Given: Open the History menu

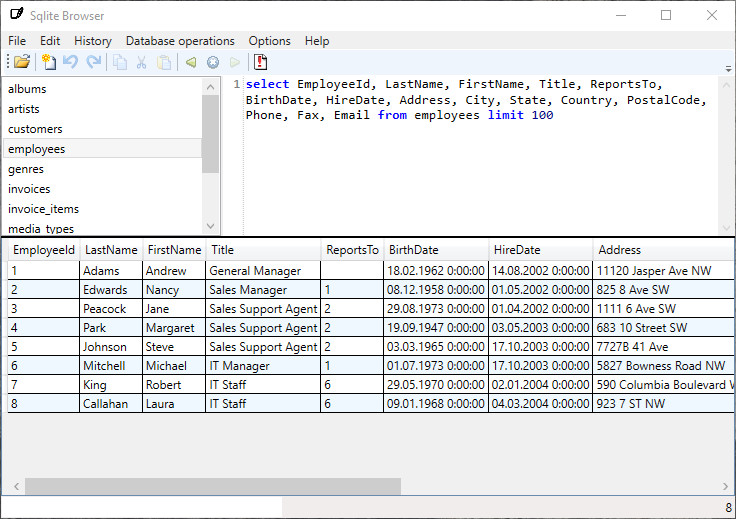Looking at the screenshot, I should [x=93, y=41].
